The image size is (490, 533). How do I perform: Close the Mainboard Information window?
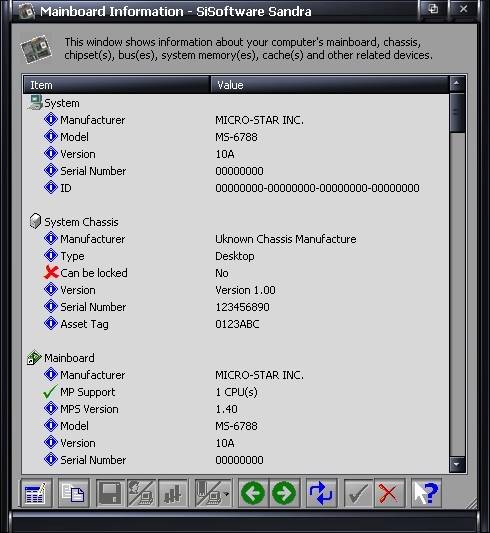[x=463, y=9]
